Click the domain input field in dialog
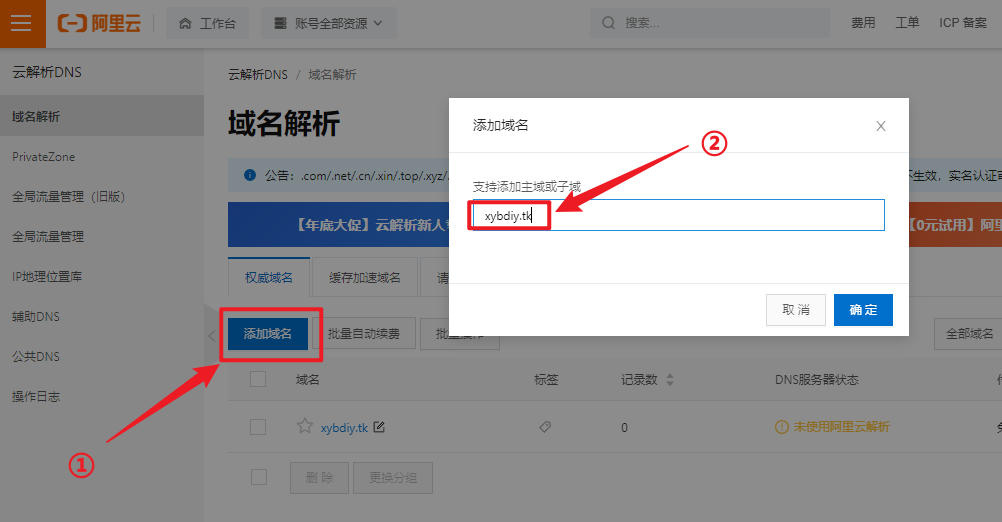This screenshot has width=1002, height=522. tap(678, 215)
